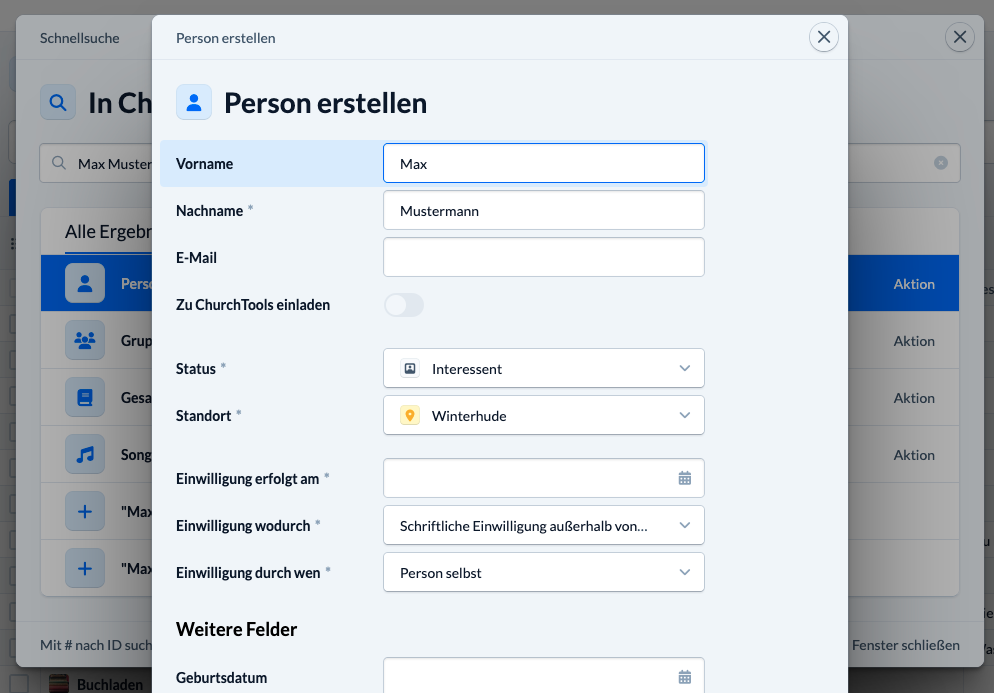The height and width of the screenshot is (693, 994).
Task: Open the Geburtsdatum calendar picker icon
Action: 685,677
